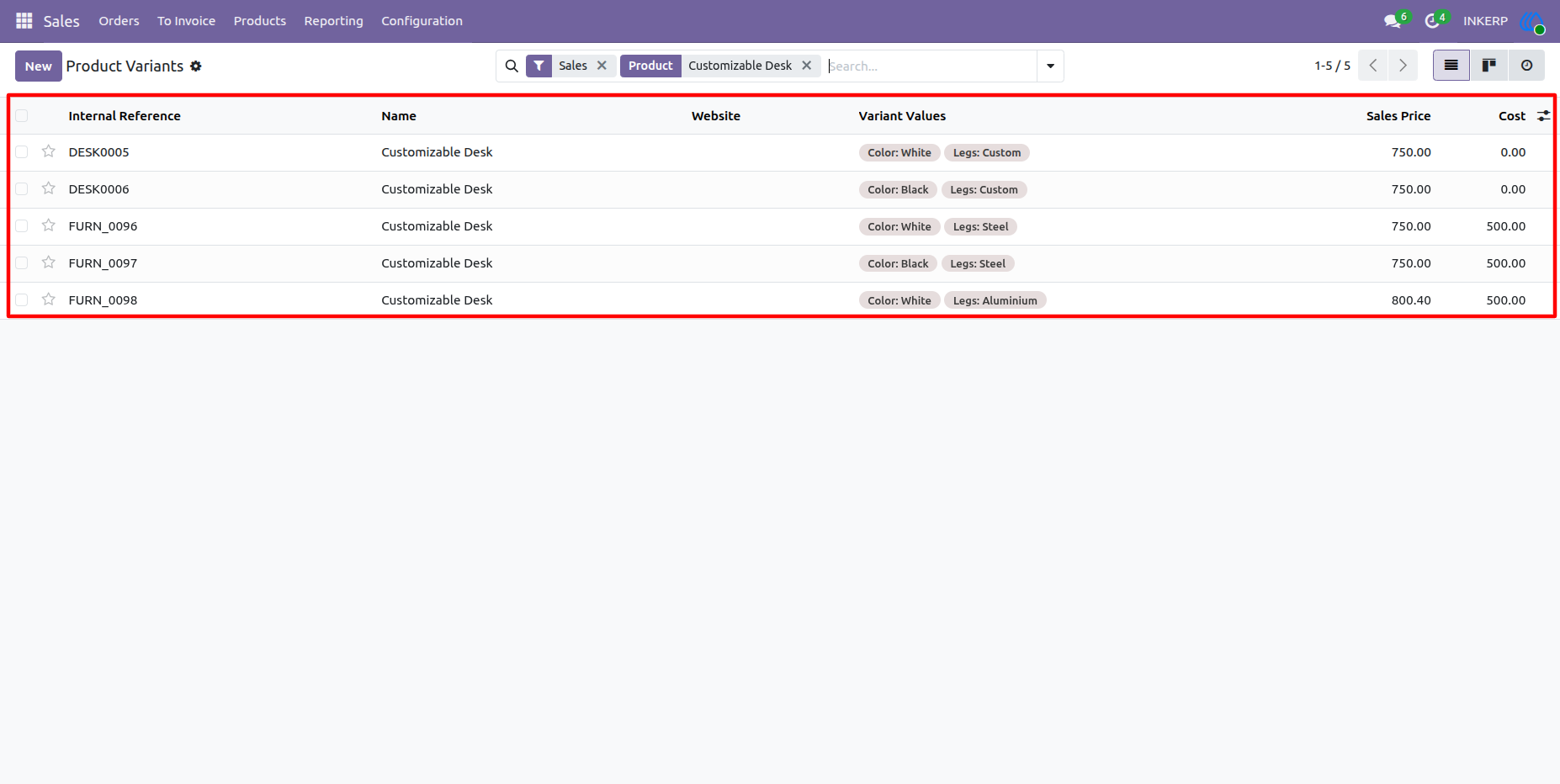The width and height of the screenshot is (1560, 784).
Task: Click the Search input field
Action: [931, 66]
